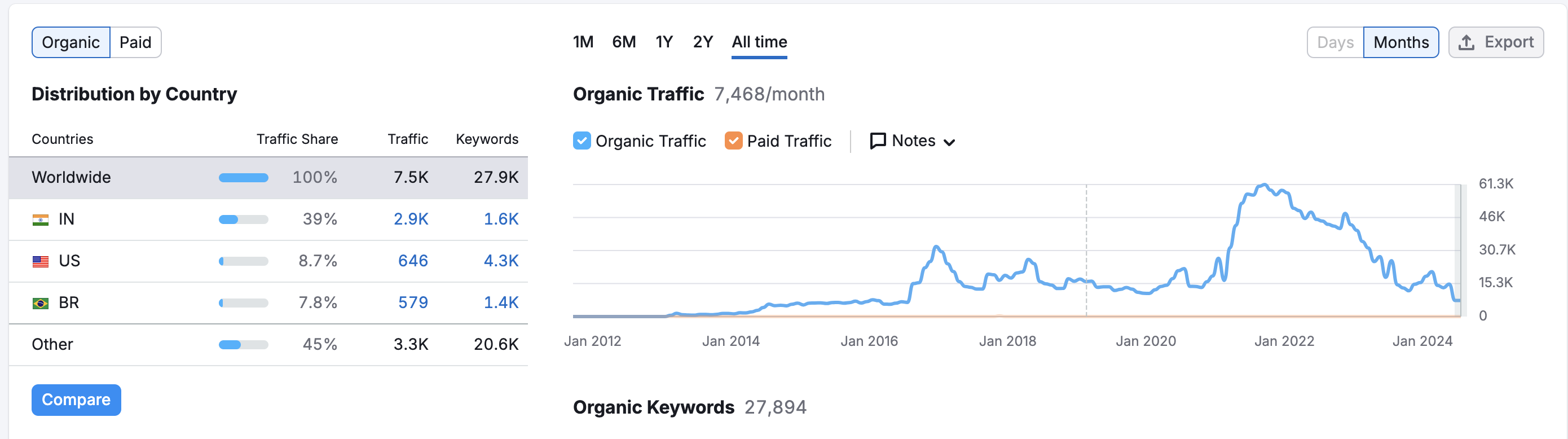Switch to the 6M time range

coord(623,42)
